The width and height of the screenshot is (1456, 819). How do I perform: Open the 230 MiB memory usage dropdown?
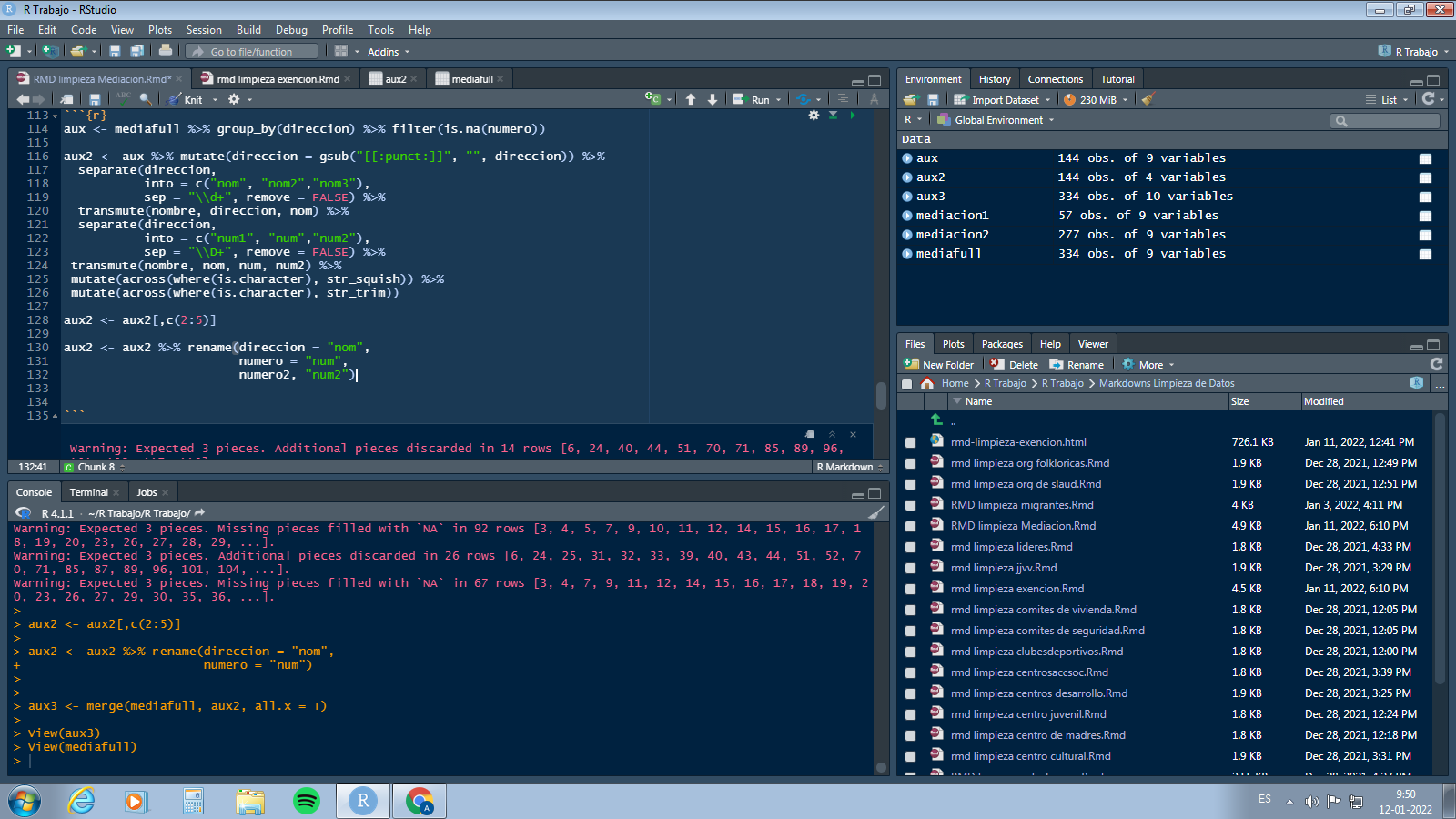(x=1096, y=100)
